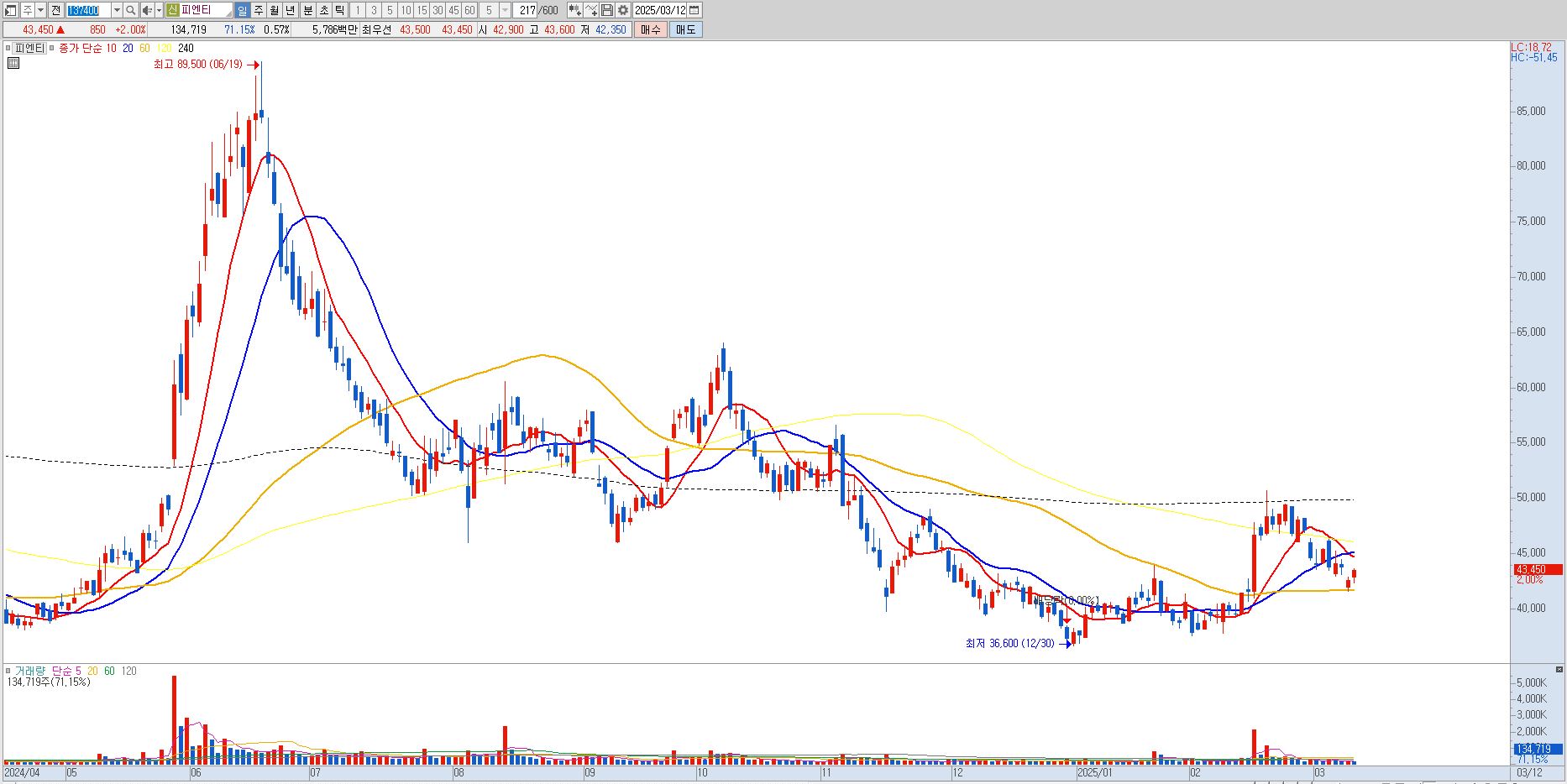Click the green 신 badge icon

point(172,10)
